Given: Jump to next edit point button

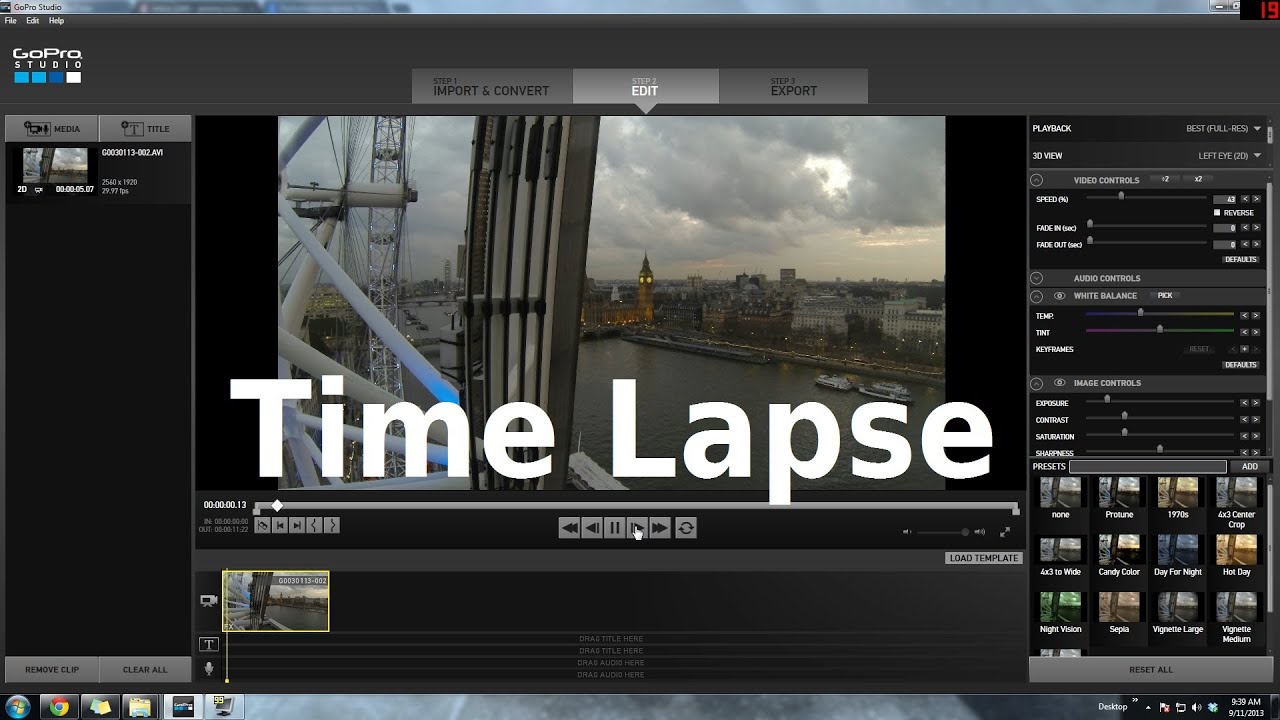Looking at the screenshot, I should click(x=297, y=525).
